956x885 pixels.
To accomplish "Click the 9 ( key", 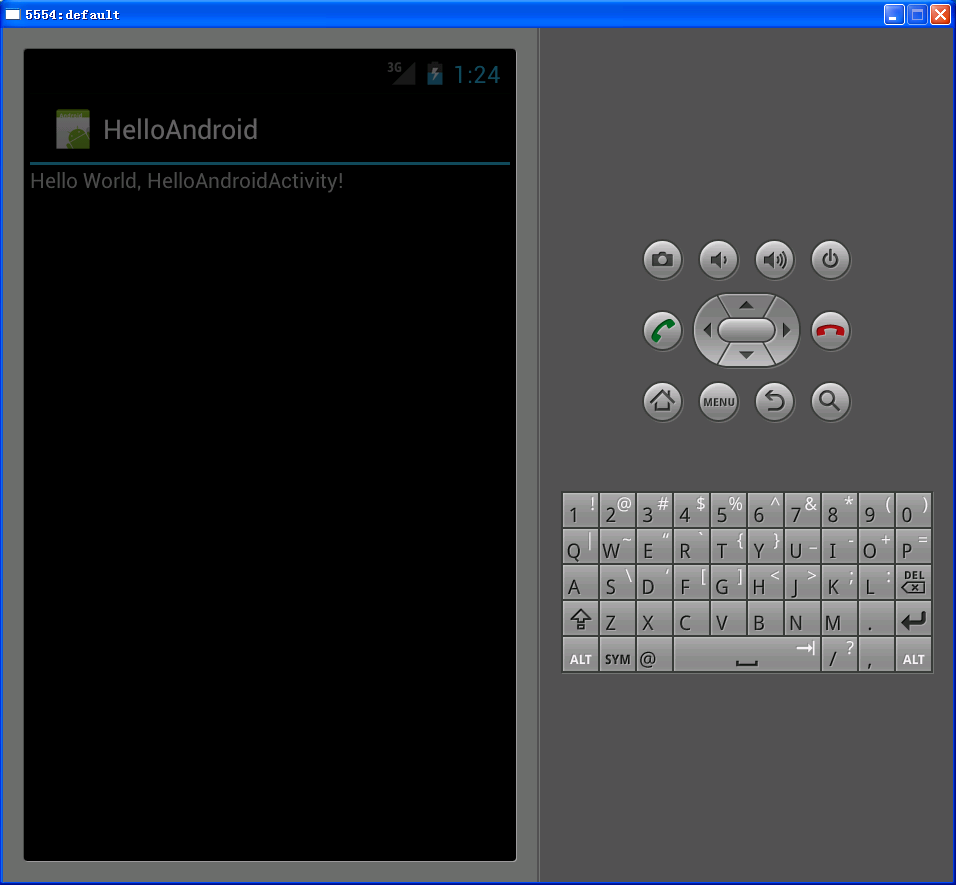I will pyautogui.click(x=876, y=510).
